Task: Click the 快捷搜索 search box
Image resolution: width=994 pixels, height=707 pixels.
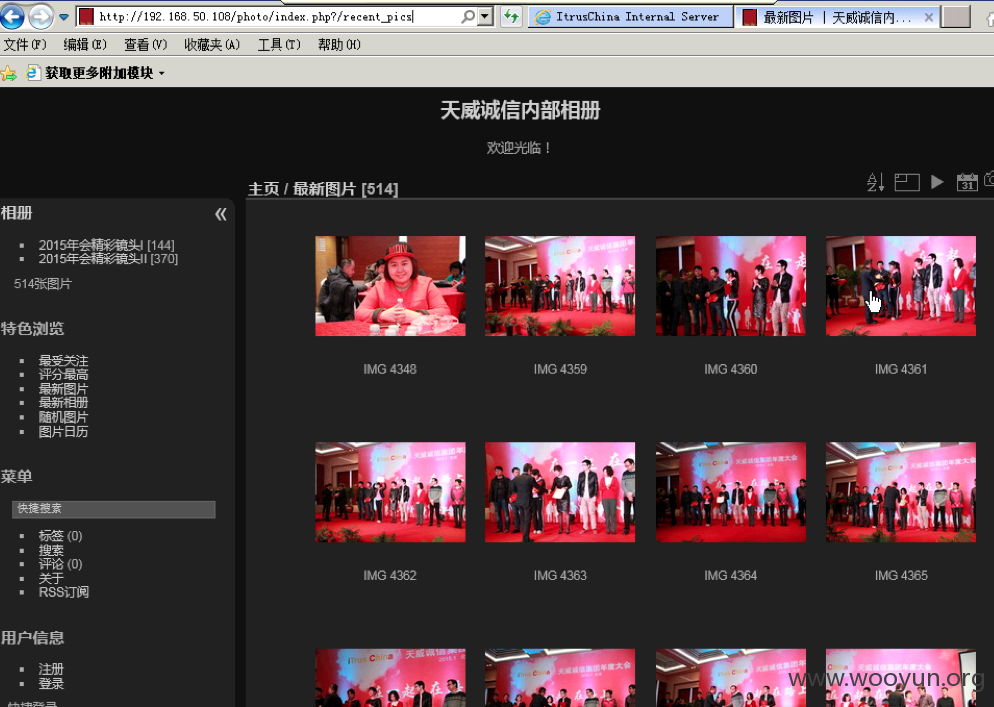Action: click(x=114, y=509)
